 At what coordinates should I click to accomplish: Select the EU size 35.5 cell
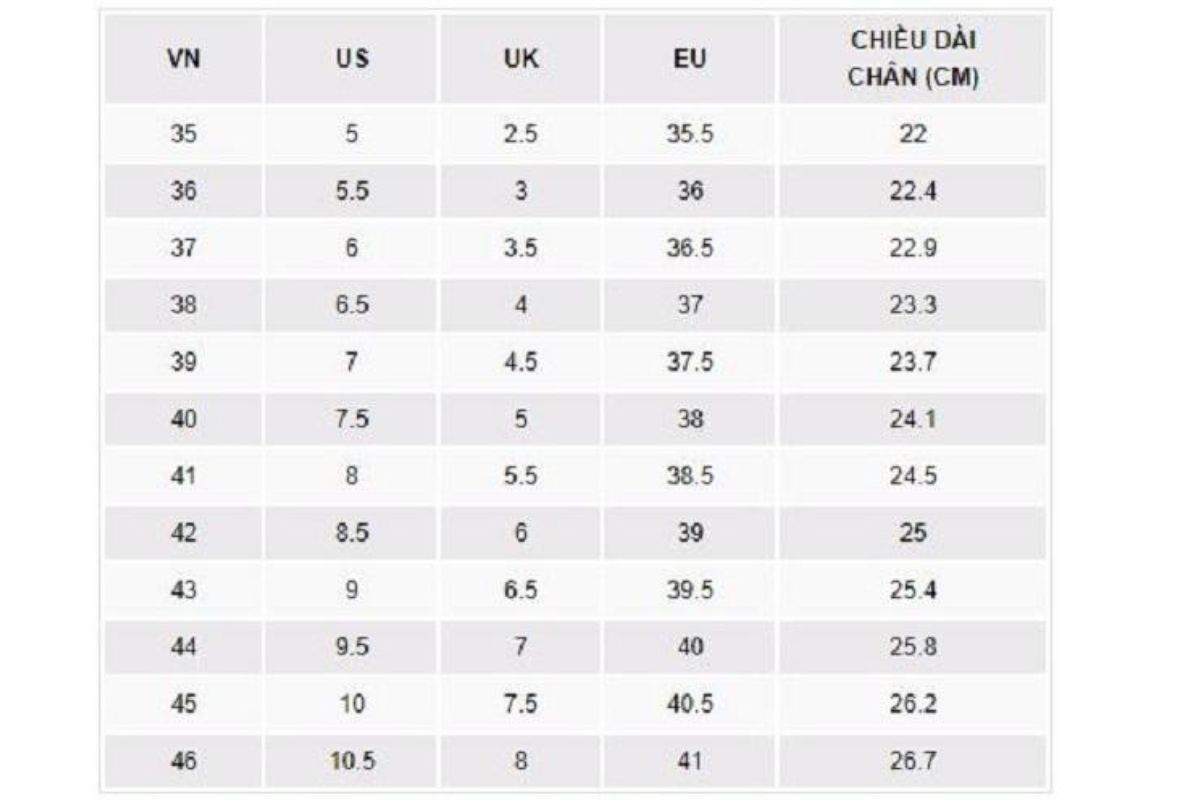pos(690,134)
